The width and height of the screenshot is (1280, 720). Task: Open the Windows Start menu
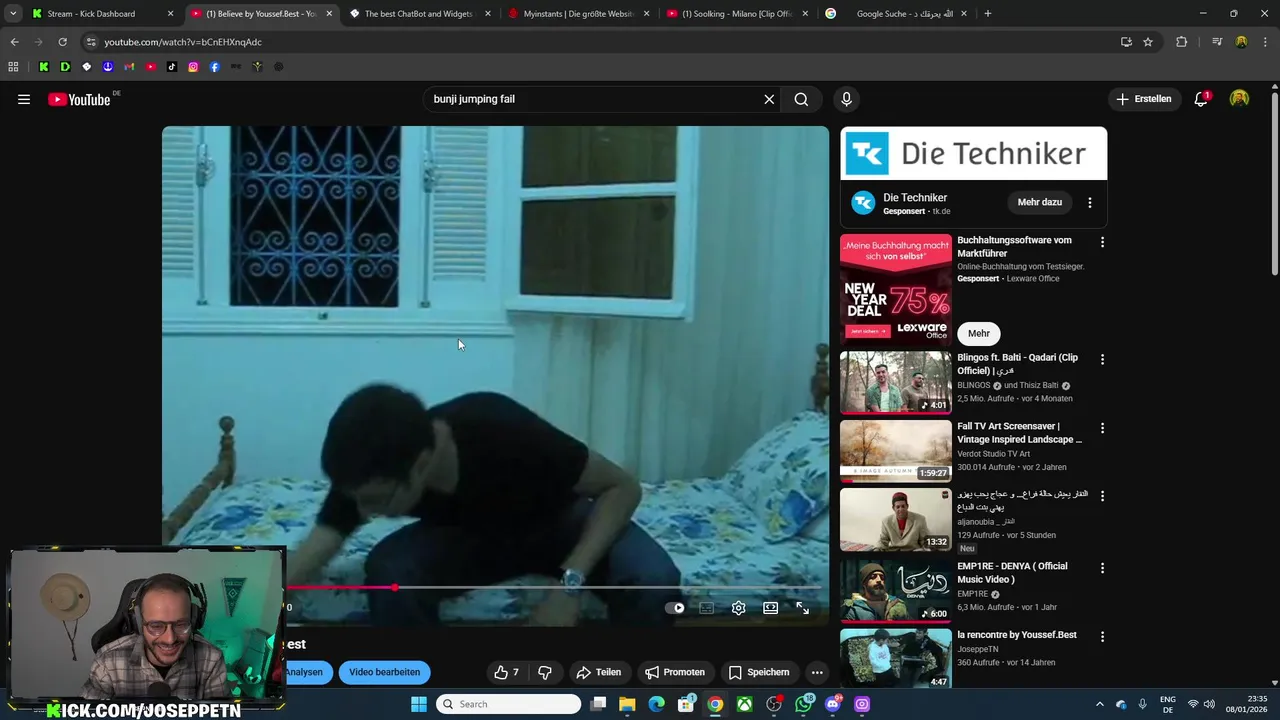tap(419, 704)
